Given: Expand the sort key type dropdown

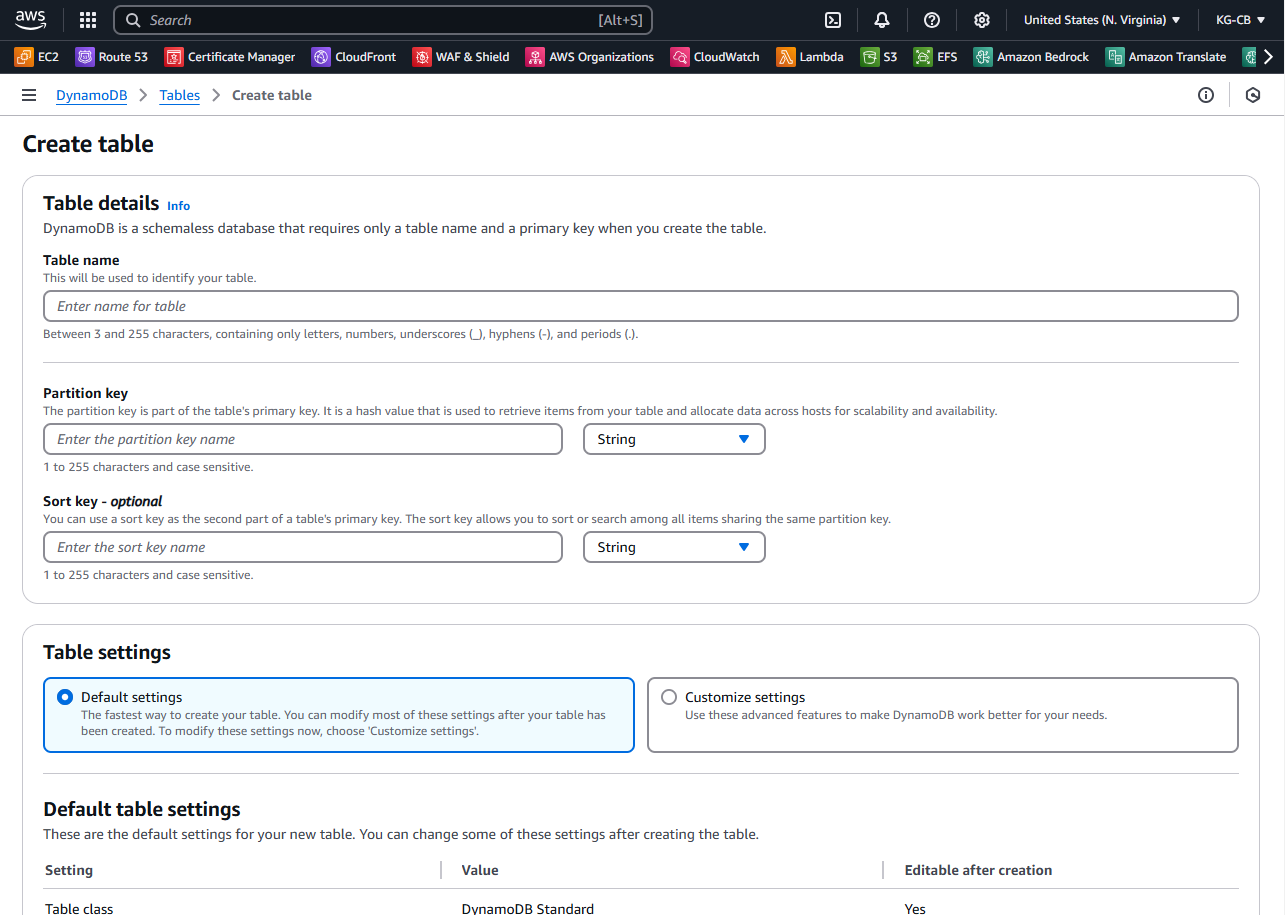Looking at the screenshot, I should (x=674, y=548).
